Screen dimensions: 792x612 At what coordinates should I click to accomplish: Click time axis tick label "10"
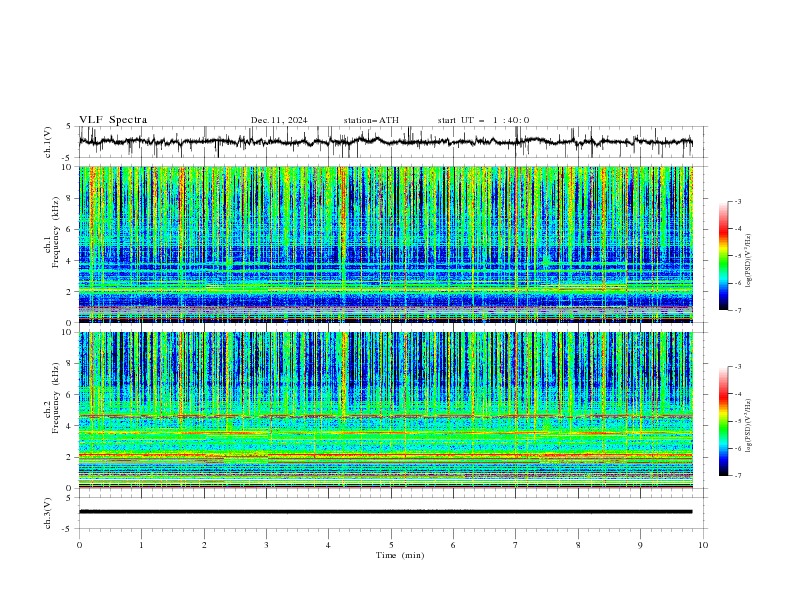(703, 545)
